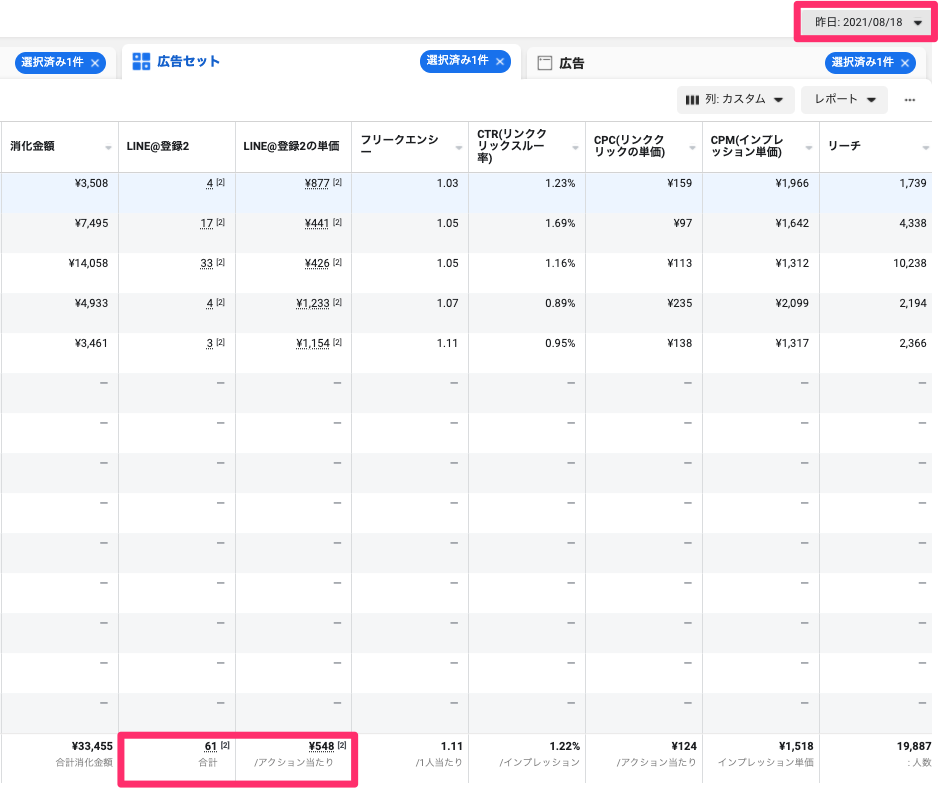Screen dimensions: 938x788
Task: Click the square icon beside 広告 tab
Action: pos(544,63)
